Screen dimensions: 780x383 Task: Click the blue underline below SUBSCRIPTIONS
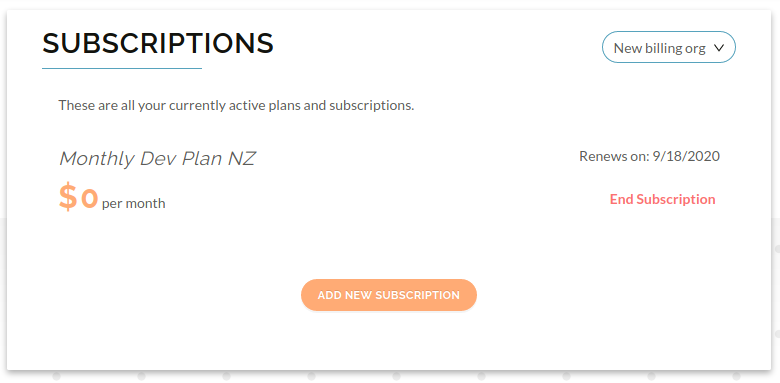(122, 68)
